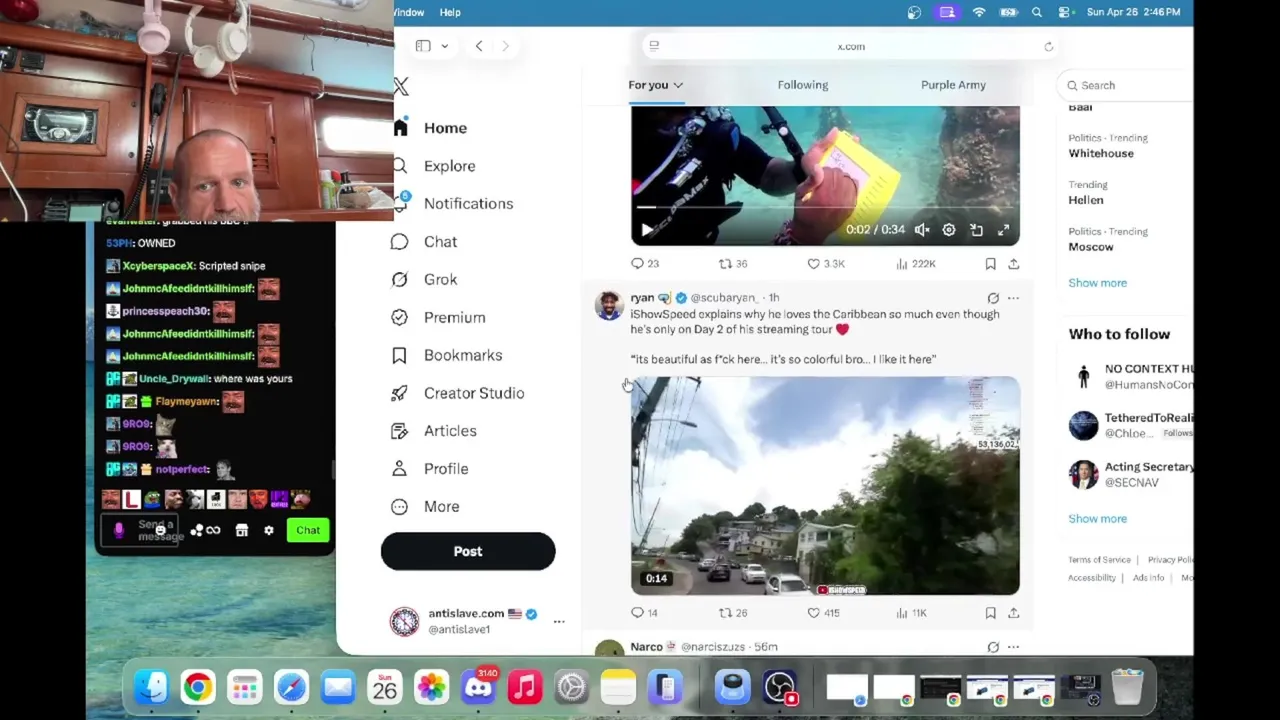
Task: Expand diving video to fullscreen
Action: coord(1003,230)
